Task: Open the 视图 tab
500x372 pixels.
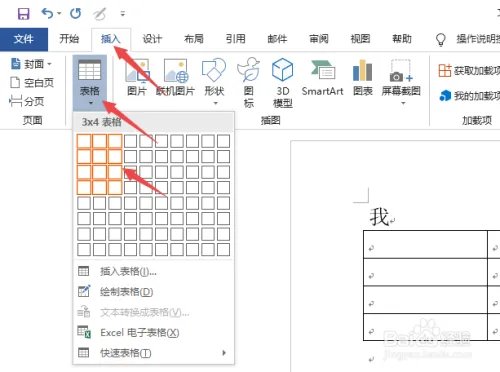Action: tap(360, 39)
